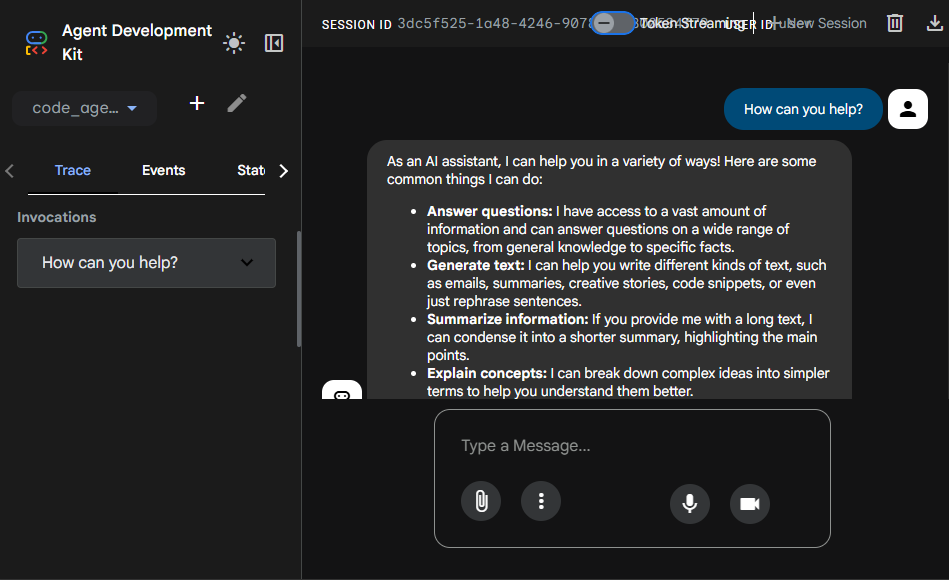Start voice input with the microphone icon

coord(689,504)
